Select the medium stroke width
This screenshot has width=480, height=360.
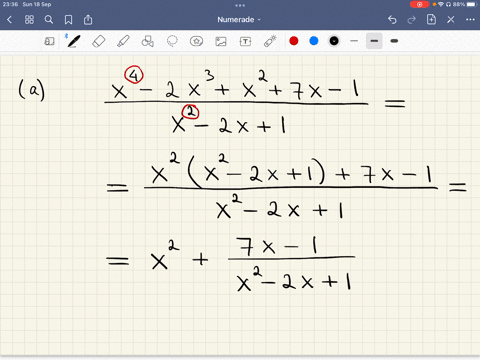click(374, 41)
